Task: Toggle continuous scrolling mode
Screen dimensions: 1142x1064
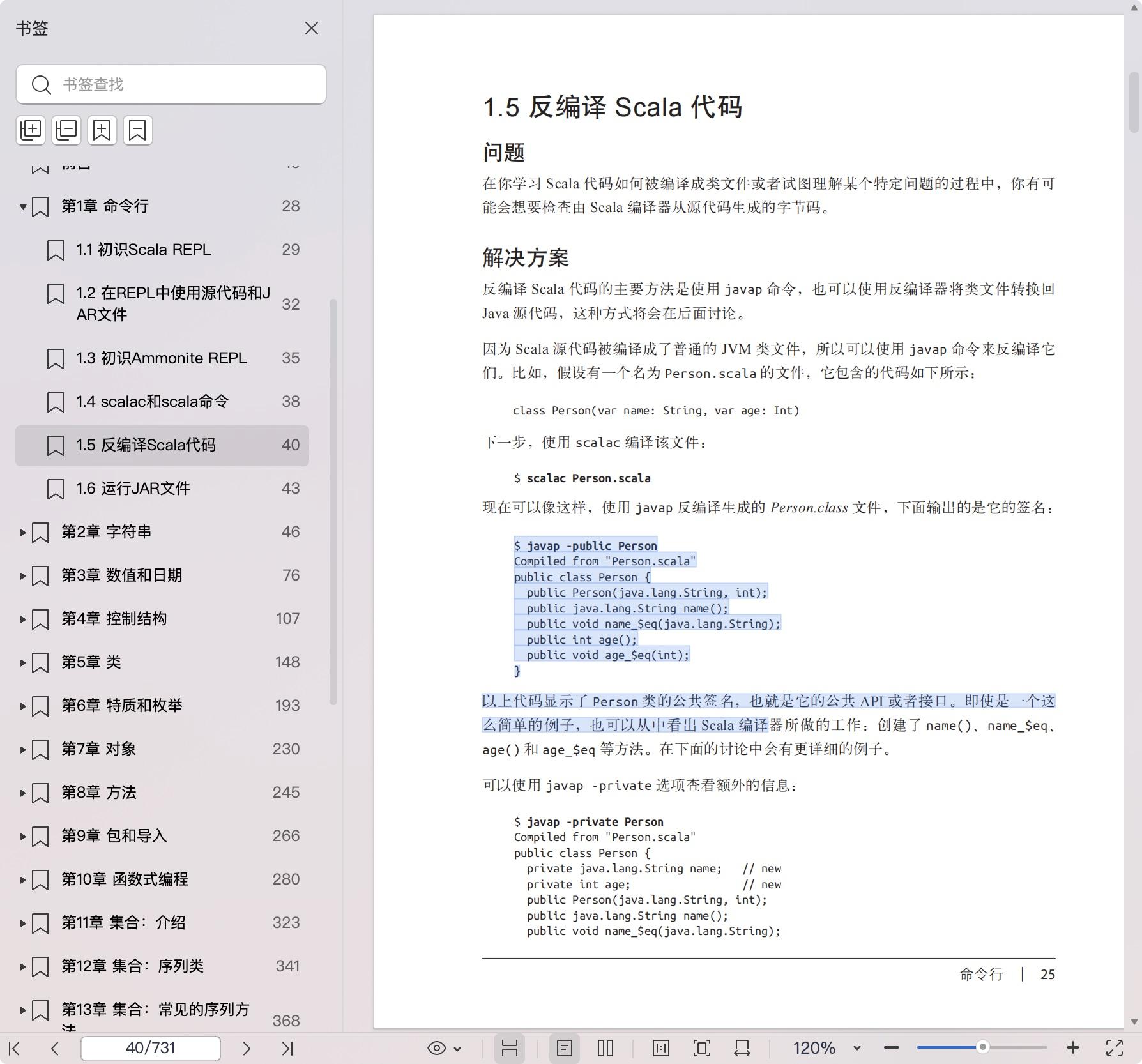Action: coord(510,1048)
